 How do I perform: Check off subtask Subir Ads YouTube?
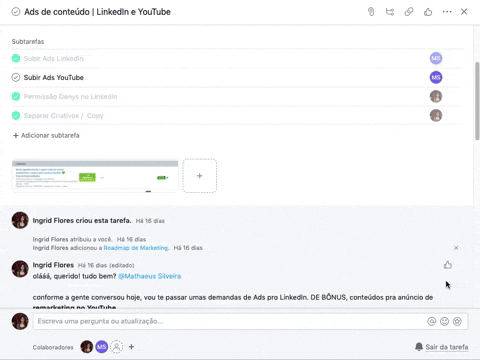pyautogui.click(x=16, y=77)
